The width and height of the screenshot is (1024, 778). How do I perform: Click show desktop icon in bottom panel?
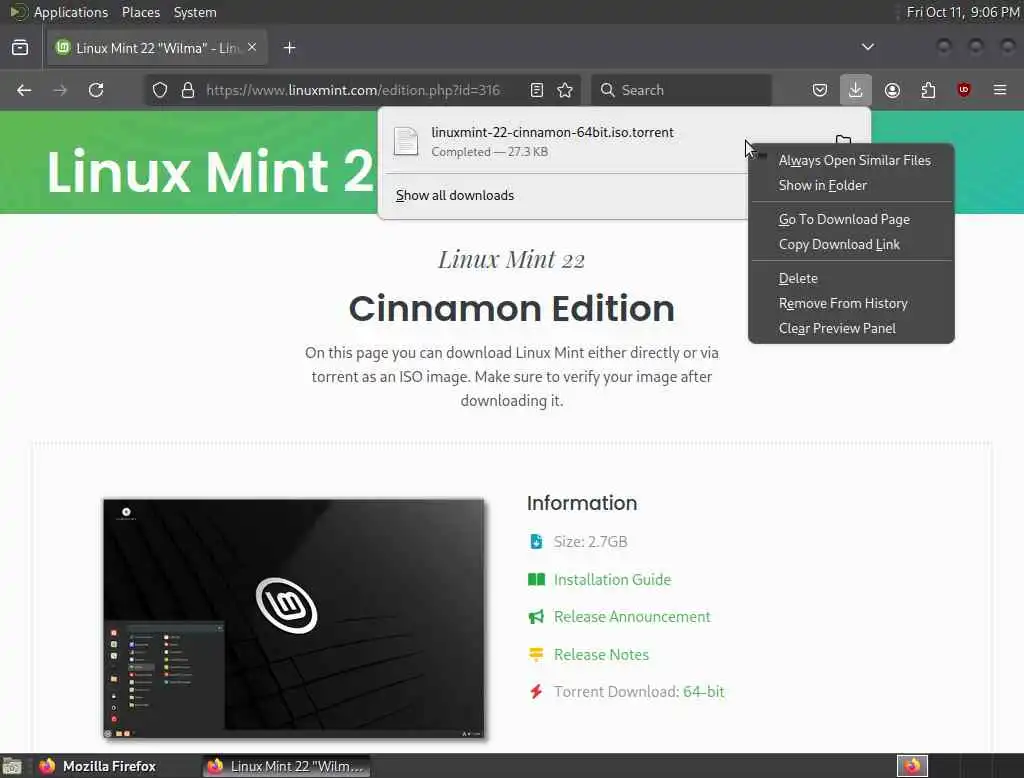tap(12, 766)
